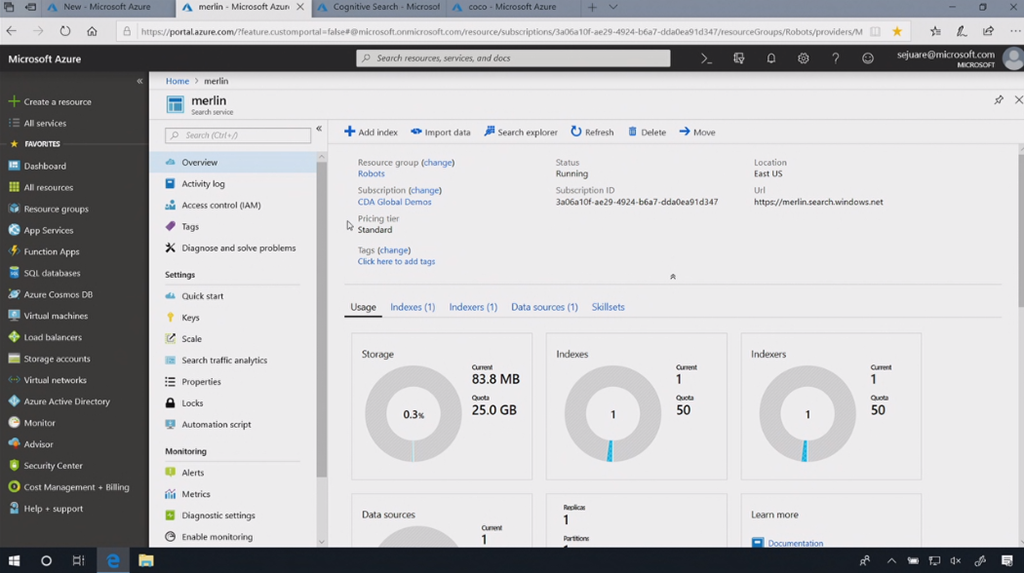This screenshot has height=573, width=1024.
Task: Open portal settings gear icon
Action: click(803, 59)
